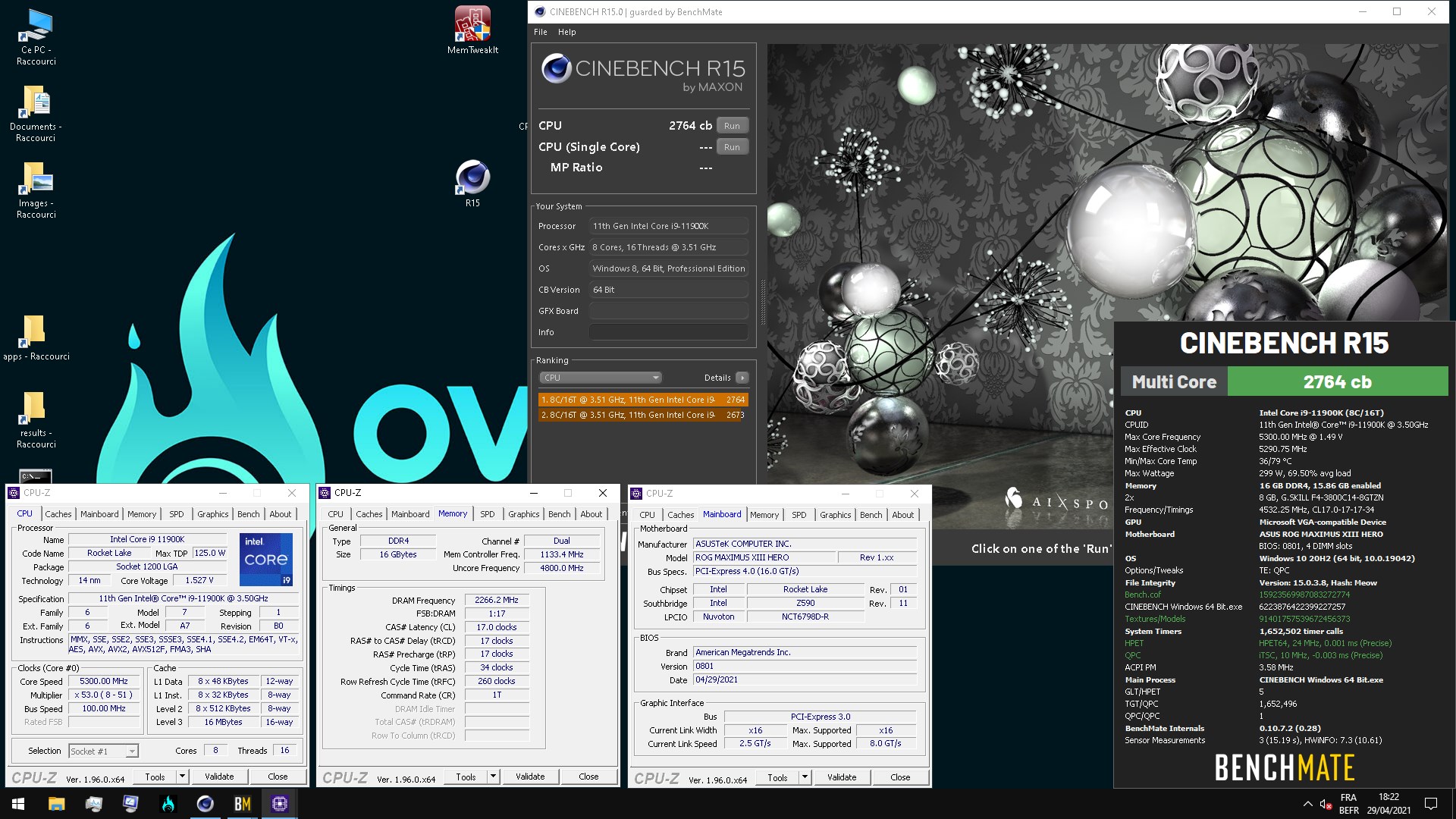This screenshot has height=819, width=1456.
Task: Show hidden system tray icons
Action: [1307, 804]
